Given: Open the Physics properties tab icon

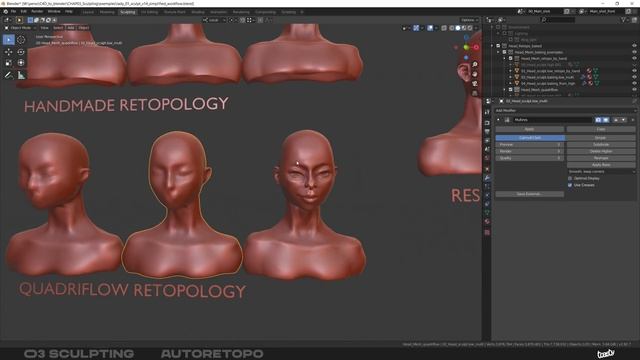Looking at the screenshot, I should click(487, 195).
